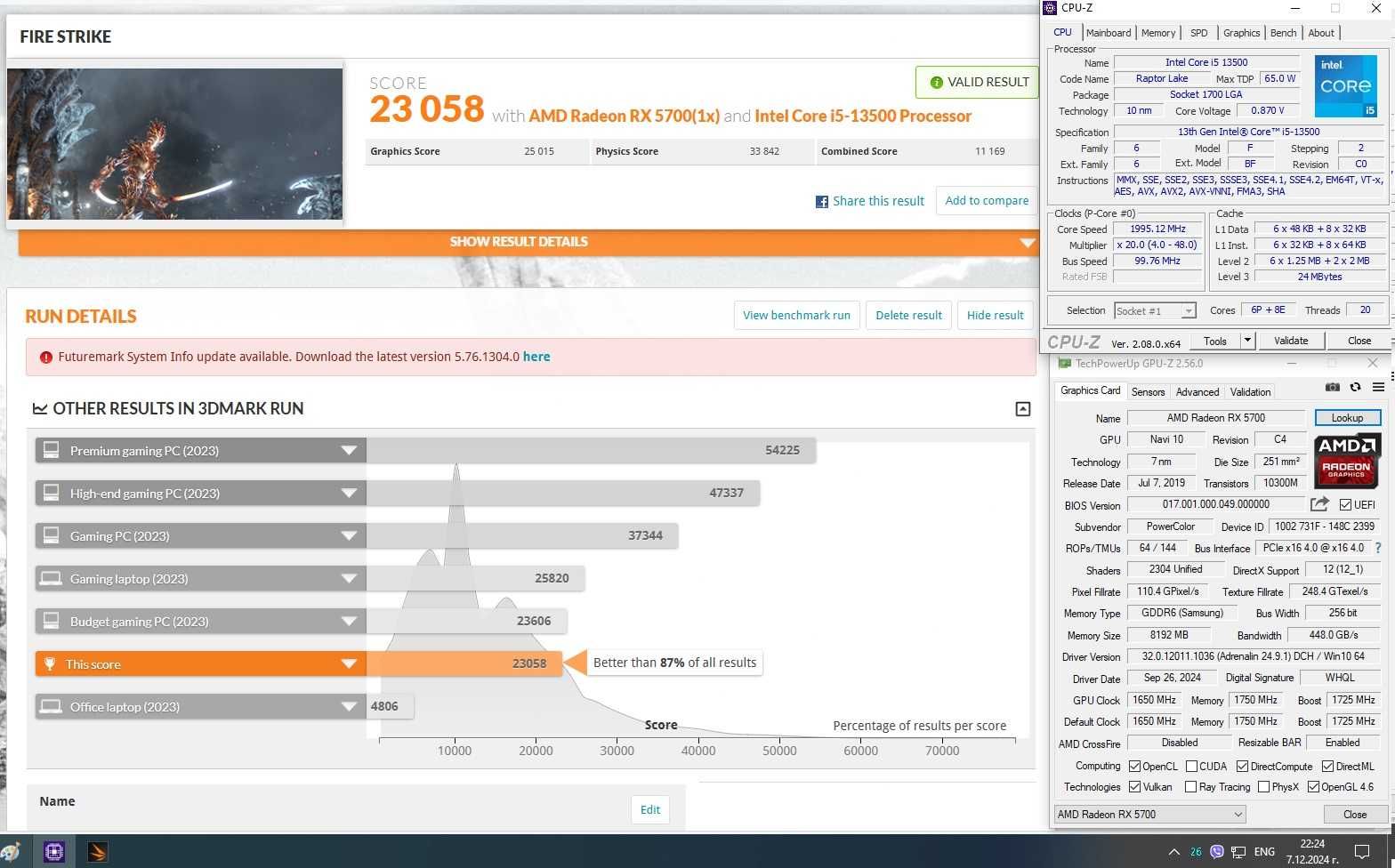Click the GPU-Z Lookup button
The image size is (1395, 868).
pyautogui.click(x=1347, y=418)
